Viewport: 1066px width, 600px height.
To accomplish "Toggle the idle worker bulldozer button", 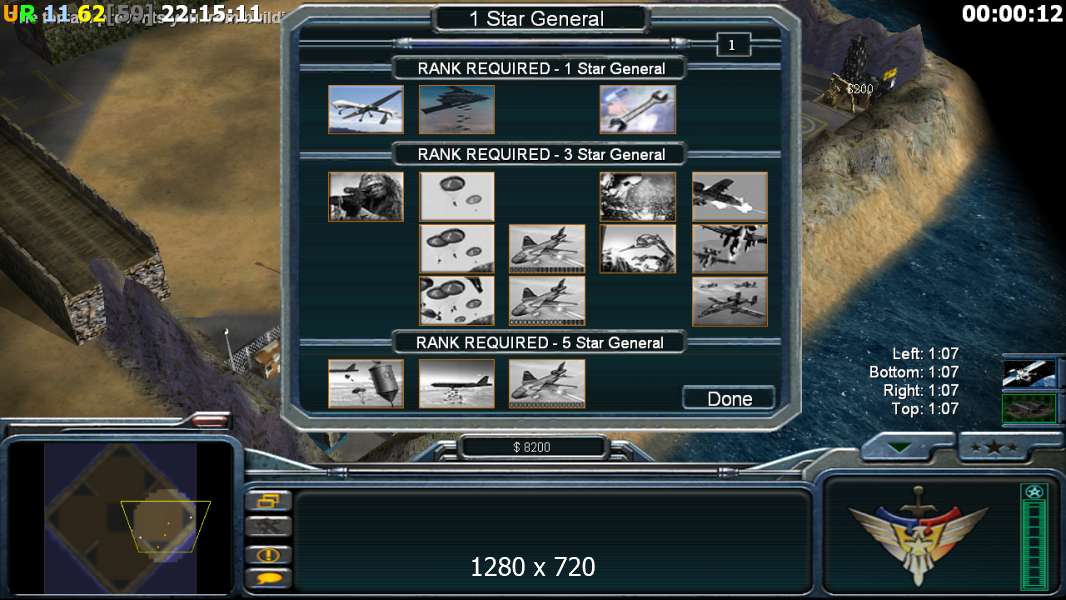I will [269, 527].
